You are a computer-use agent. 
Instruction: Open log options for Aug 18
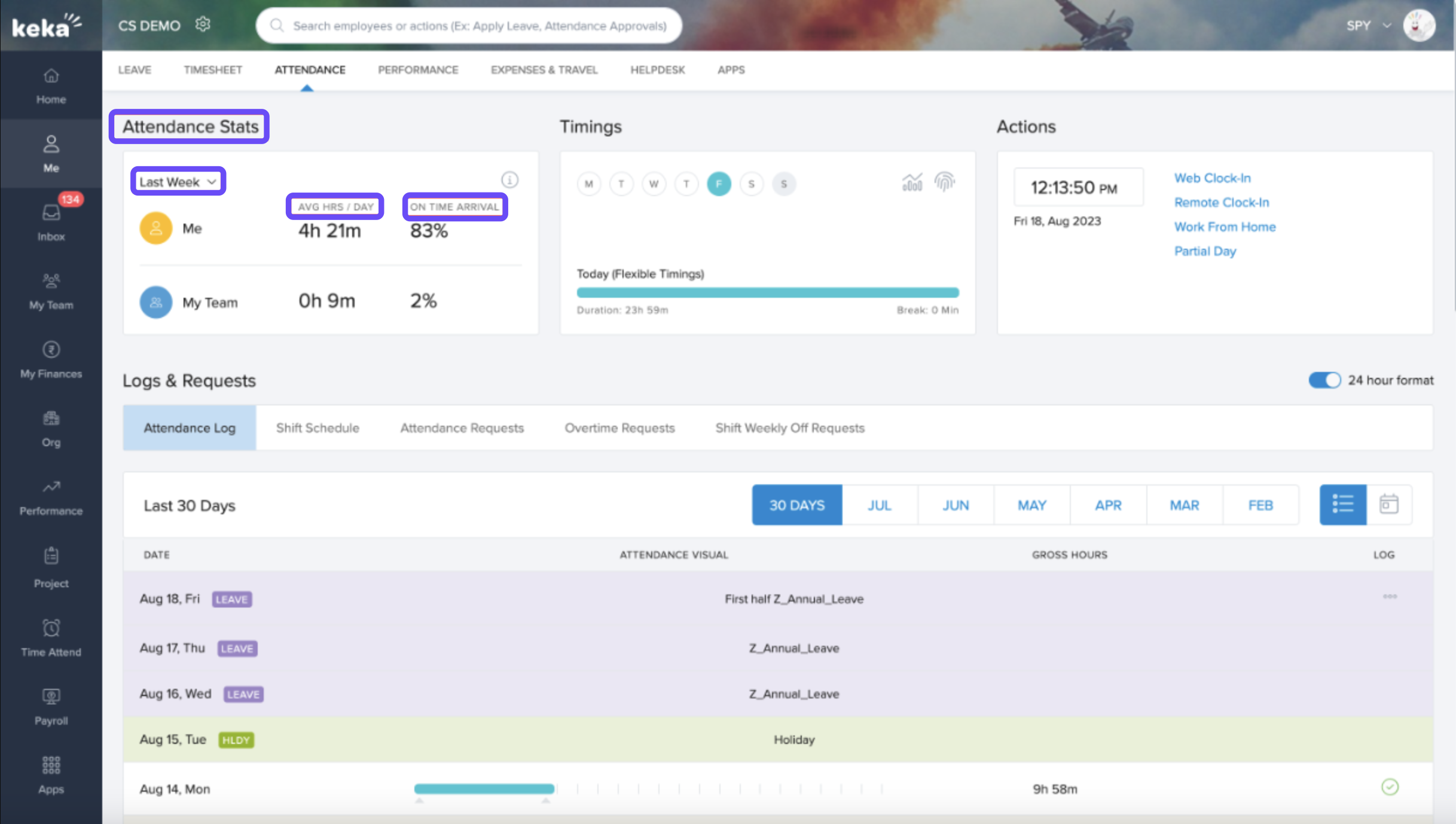click(1390, 597)
